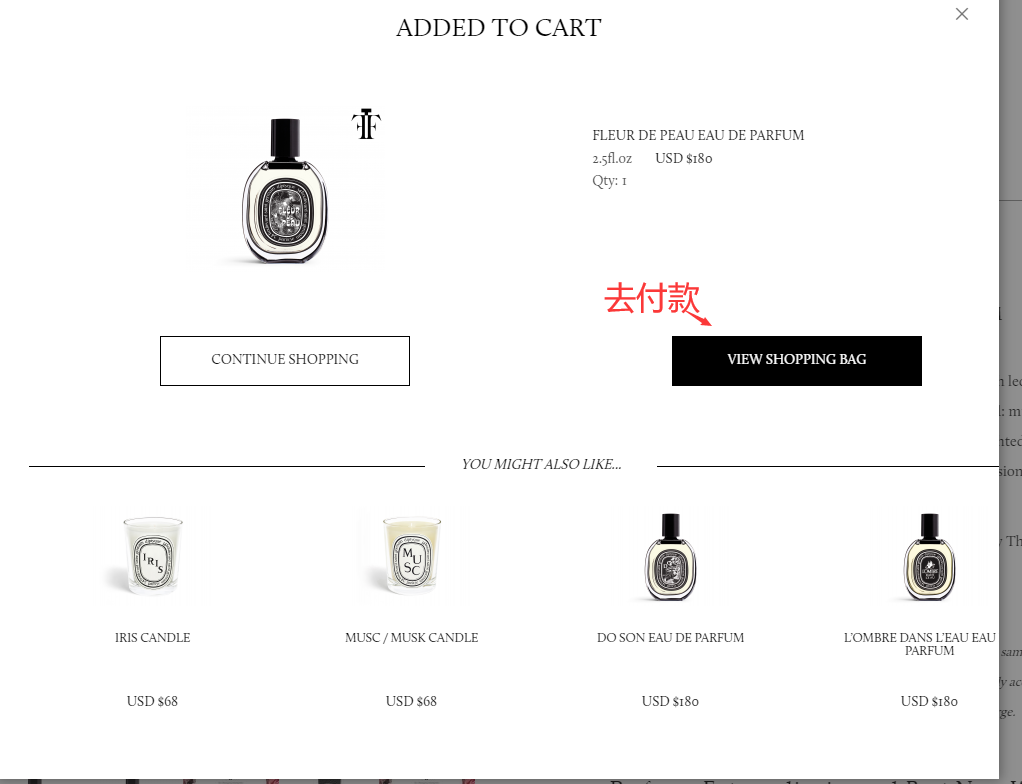Click the Qty: 1 text in cart item

609,181
